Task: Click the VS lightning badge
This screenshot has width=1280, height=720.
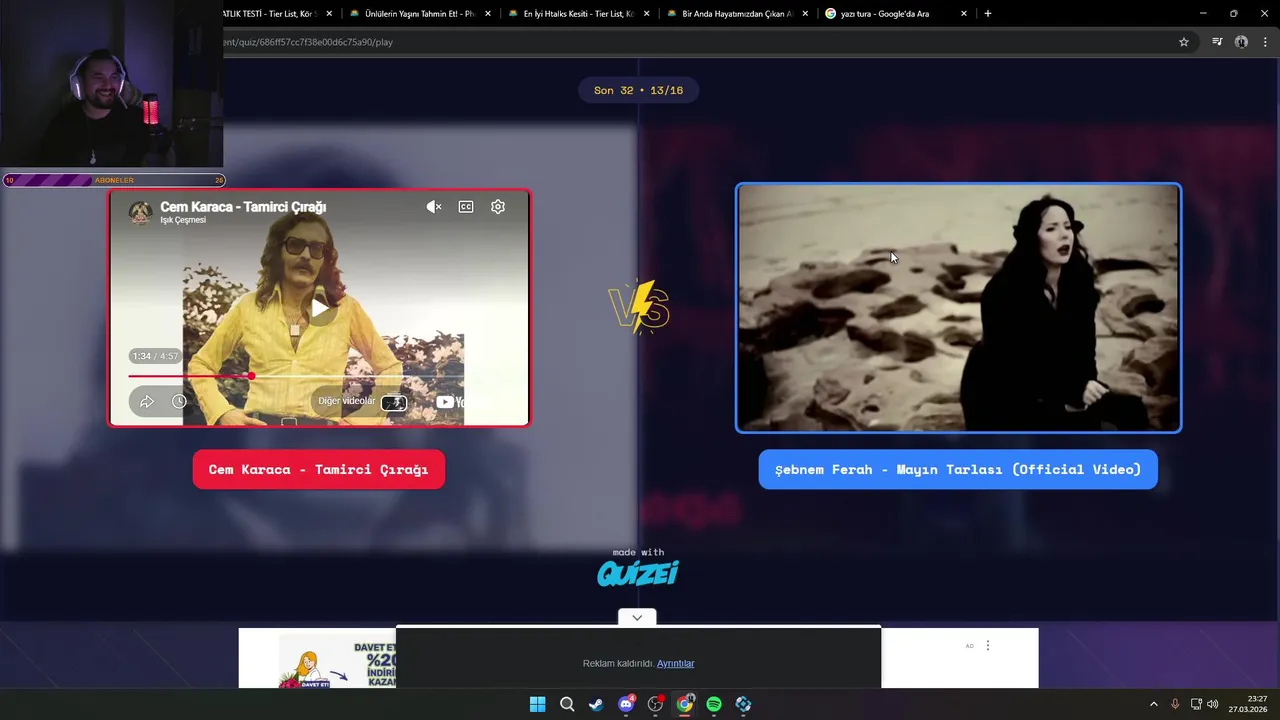Action: pyautogui.click(x=638, y=306)
